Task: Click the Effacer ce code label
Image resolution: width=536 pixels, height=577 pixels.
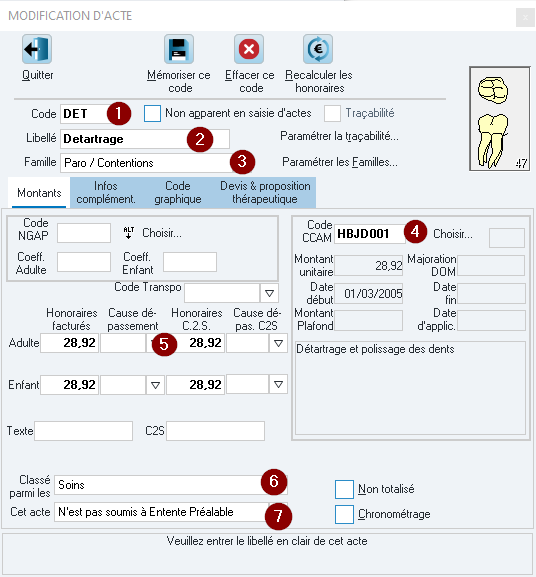Action: [x=250, y=82]
